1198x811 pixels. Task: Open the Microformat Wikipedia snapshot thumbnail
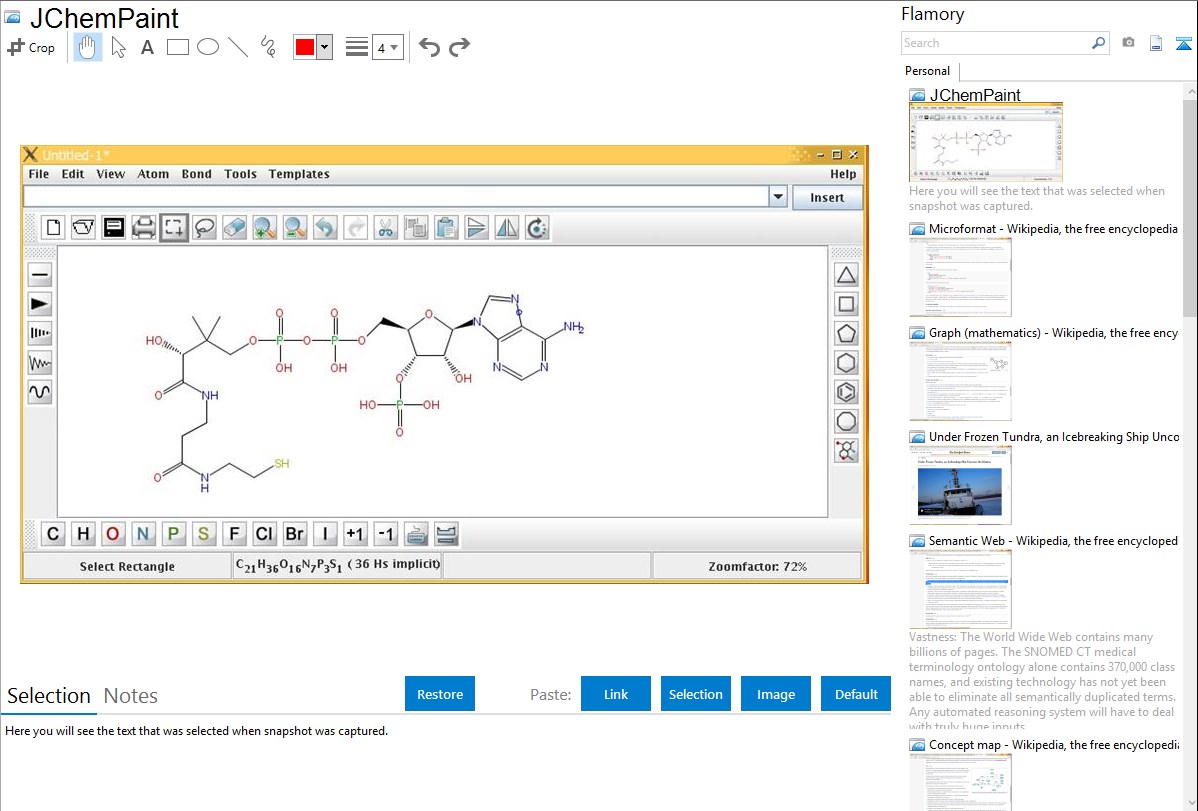tap(960, 277)
